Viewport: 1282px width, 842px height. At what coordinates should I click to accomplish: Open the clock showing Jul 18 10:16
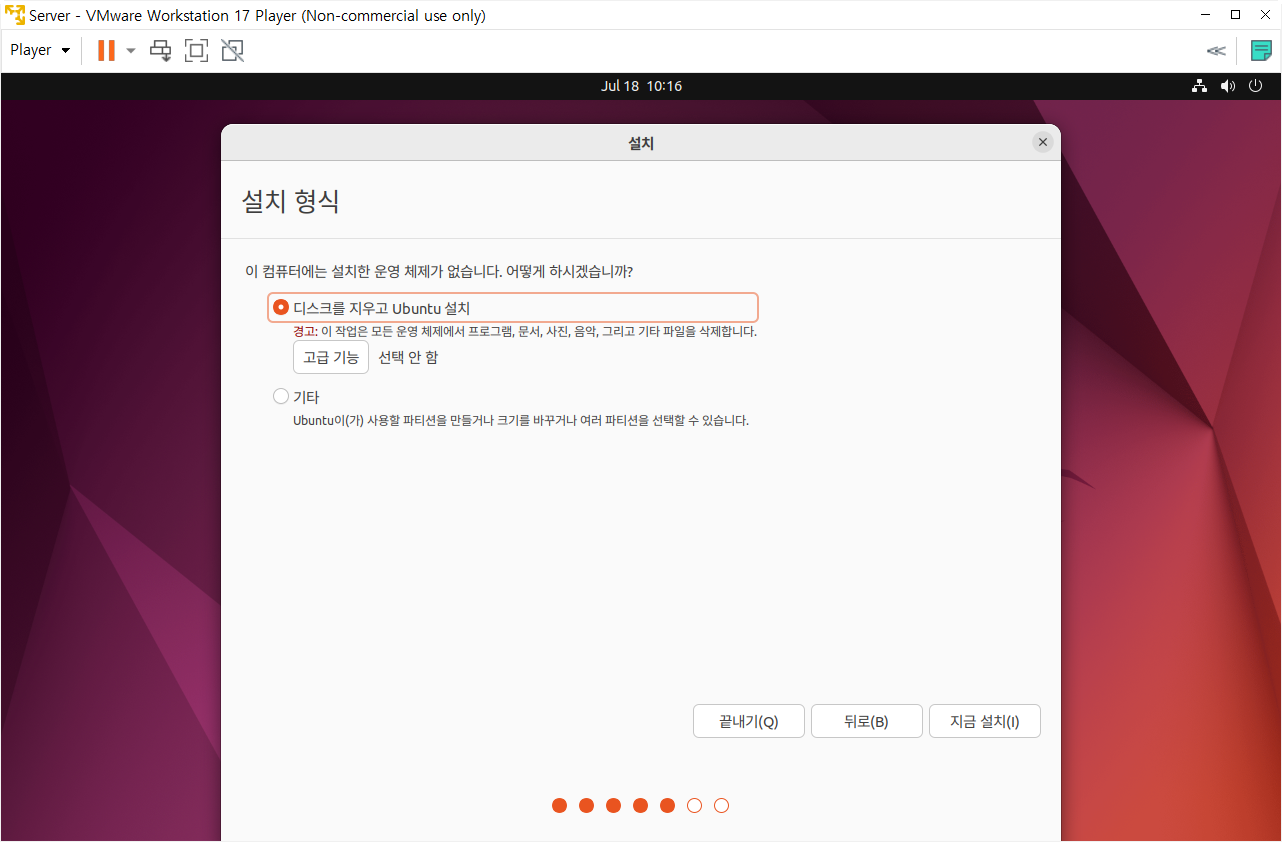click(x=641, y=86)
